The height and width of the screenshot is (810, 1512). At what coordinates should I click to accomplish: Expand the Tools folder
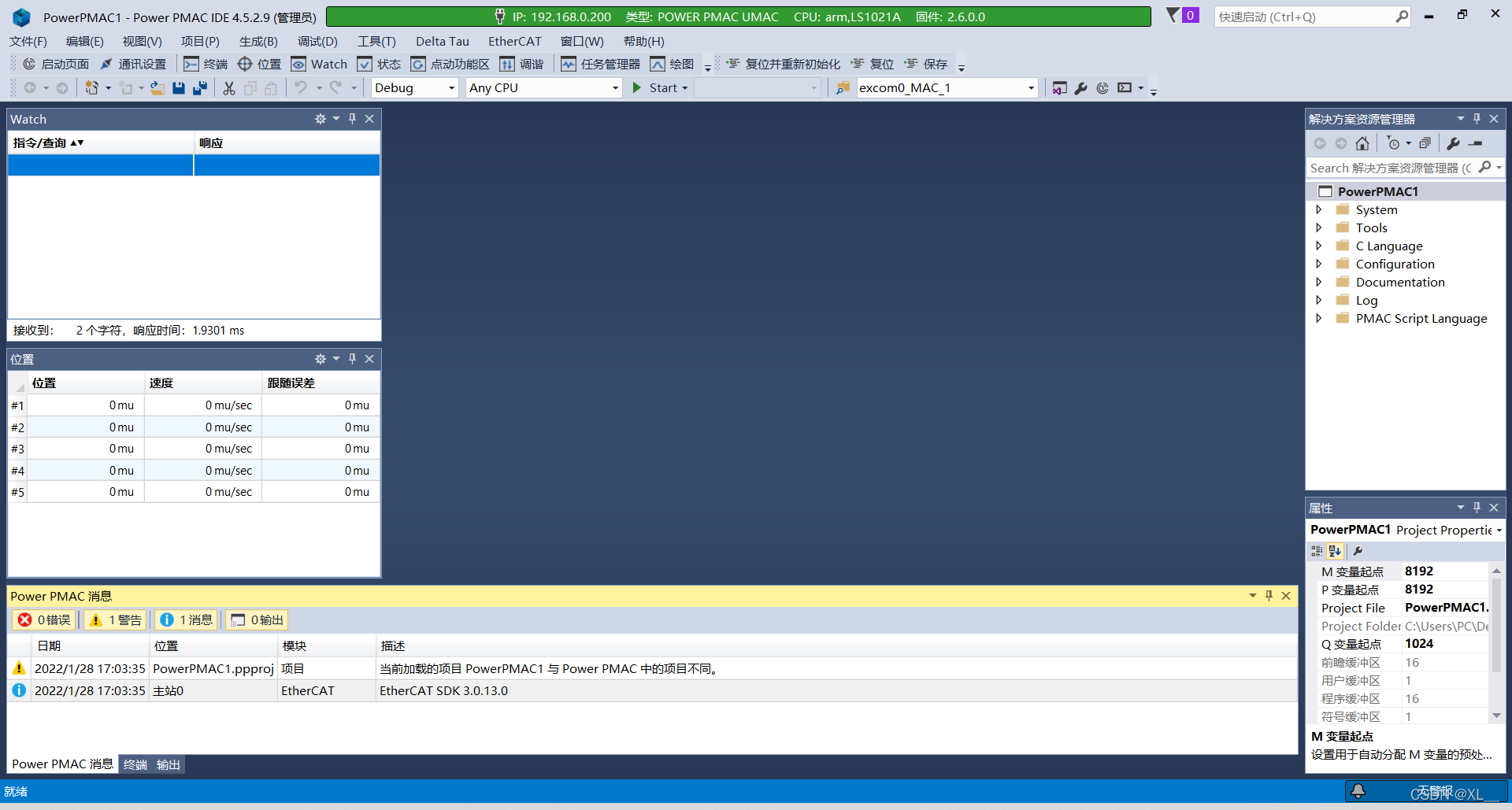(x=1319, y=227)
